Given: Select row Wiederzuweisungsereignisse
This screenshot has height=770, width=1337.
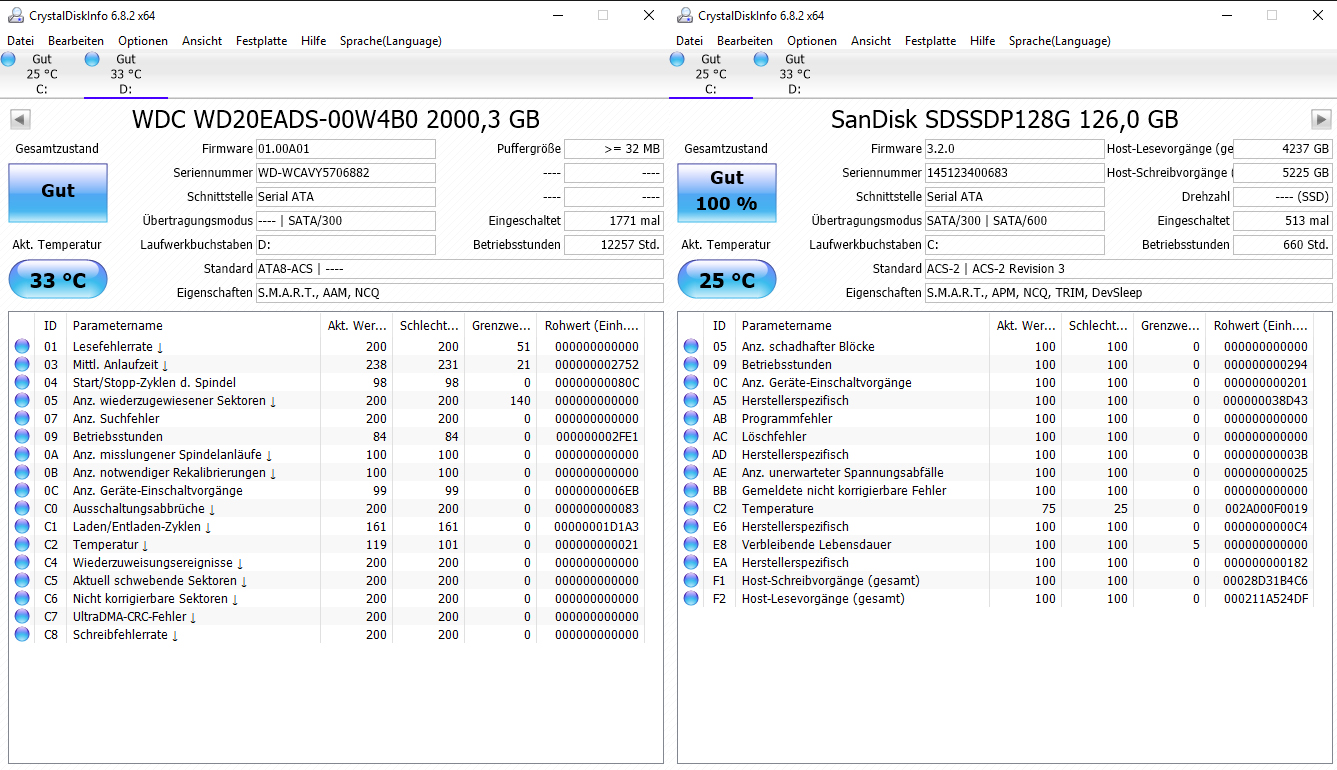Looking at the screenshot, I should click(326, 563).
